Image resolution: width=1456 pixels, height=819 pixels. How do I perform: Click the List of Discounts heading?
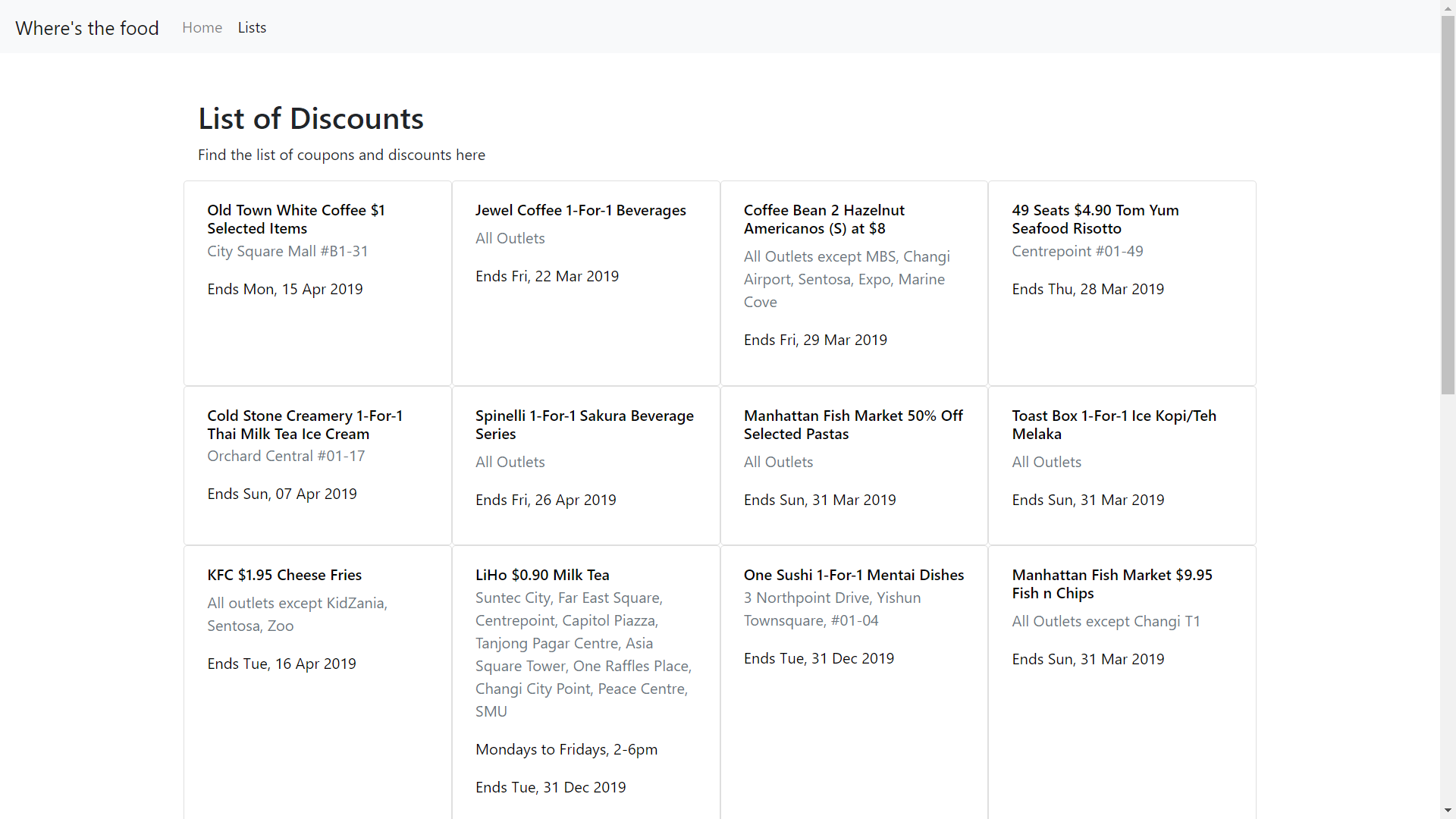click(310, 118)
